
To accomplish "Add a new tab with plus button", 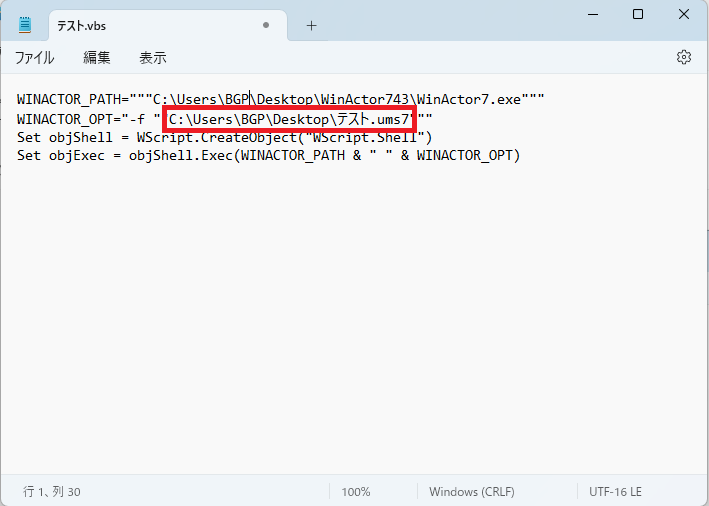I will click(311, 25).
